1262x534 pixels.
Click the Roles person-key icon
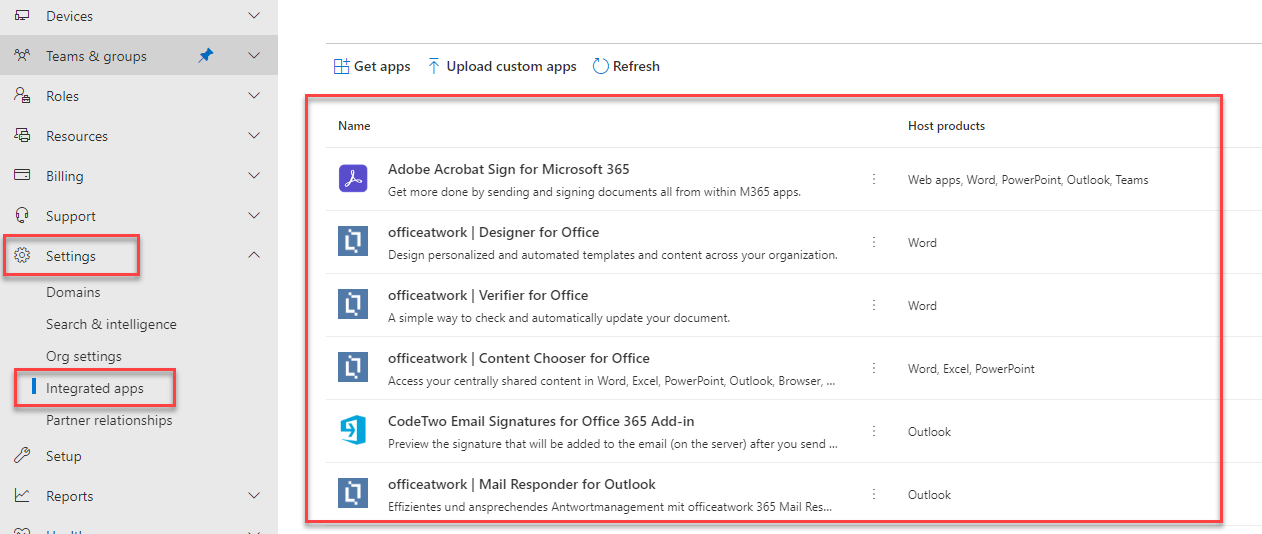point(22,96)
